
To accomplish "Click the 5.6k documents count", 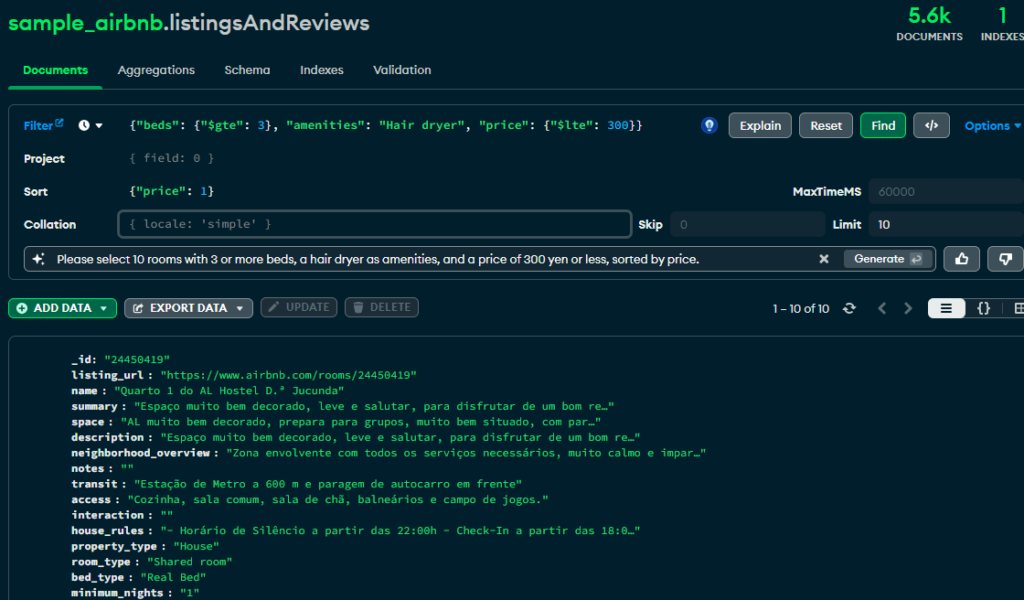I will click(x=929, y=24).
